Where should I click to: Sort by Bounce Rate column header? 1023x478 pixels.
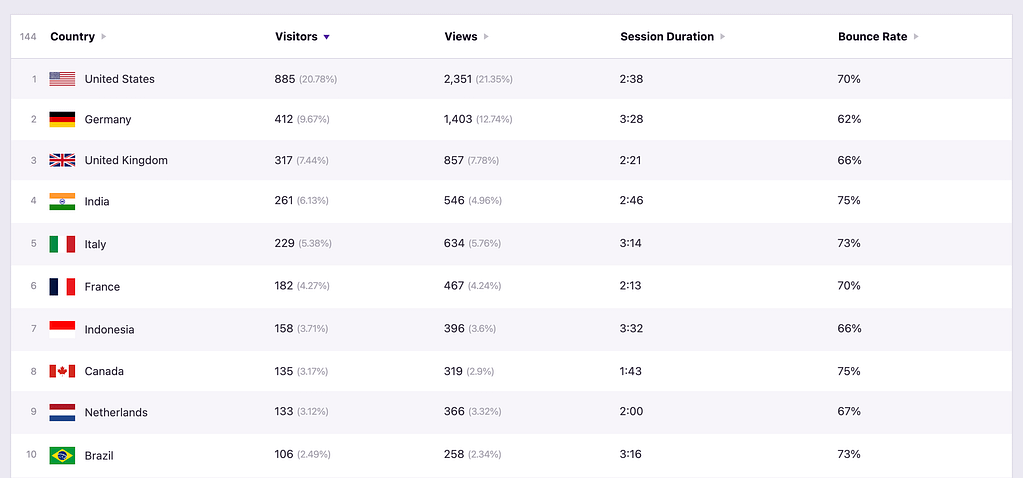[872, 37]
